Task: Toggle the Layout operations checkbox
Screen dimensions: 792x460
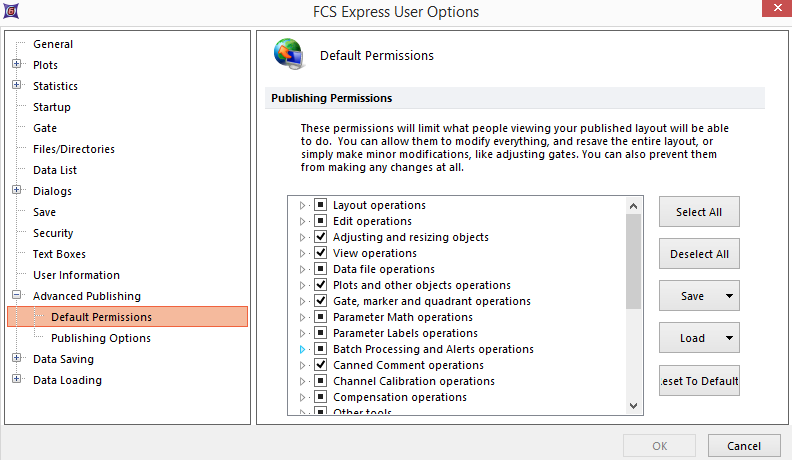Action: point(321,205)
